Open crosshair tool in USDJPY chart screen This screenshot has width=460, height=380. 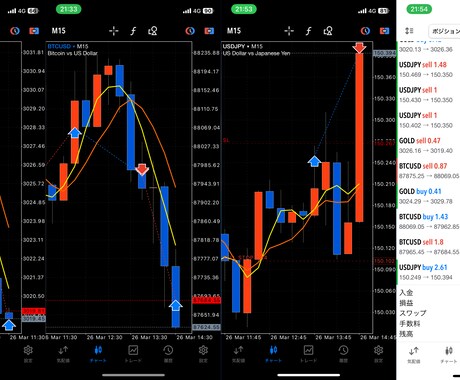[289, 31]
